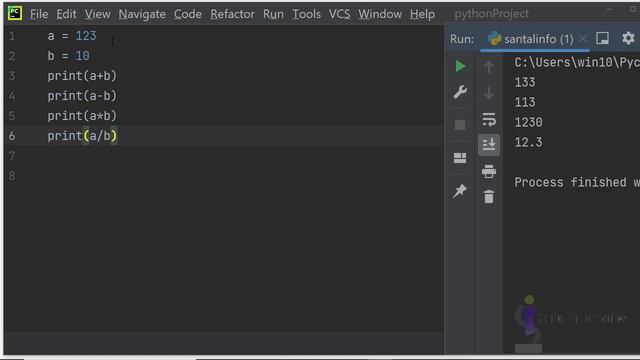
Task: Open the Code menu
Action: (188, 14)
